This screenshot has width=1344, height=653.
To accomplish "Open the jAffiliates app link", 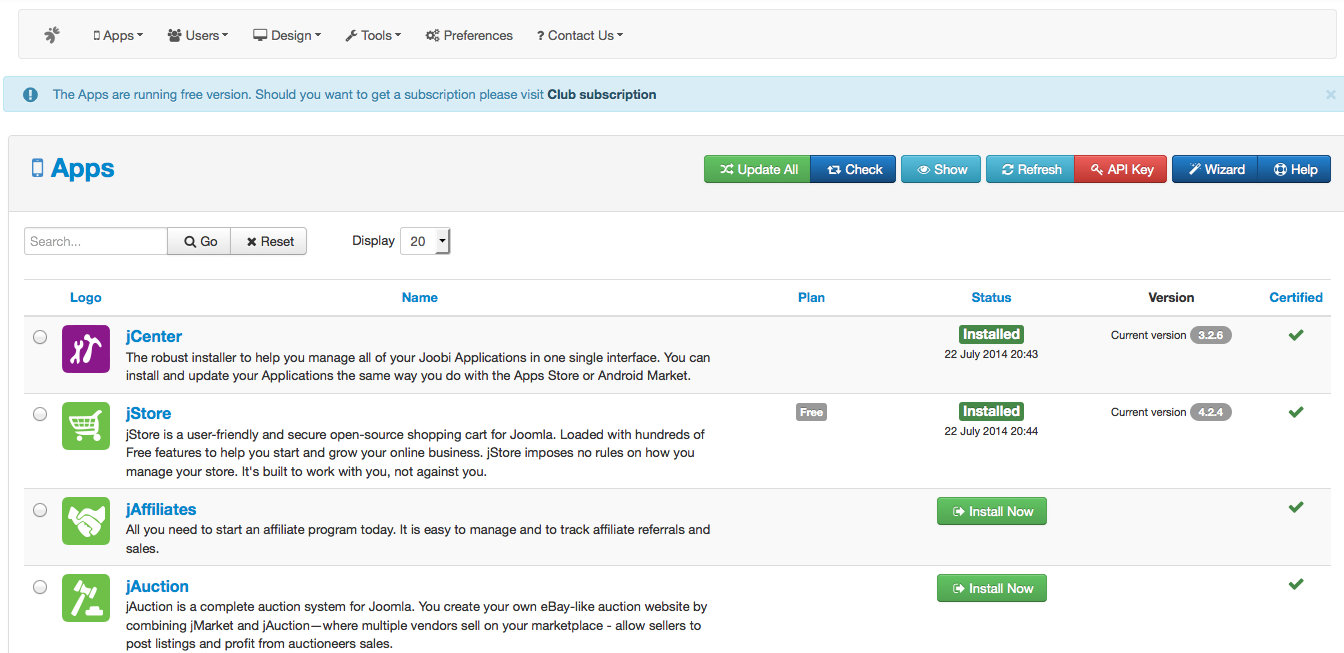I will [x=161, y=509].
